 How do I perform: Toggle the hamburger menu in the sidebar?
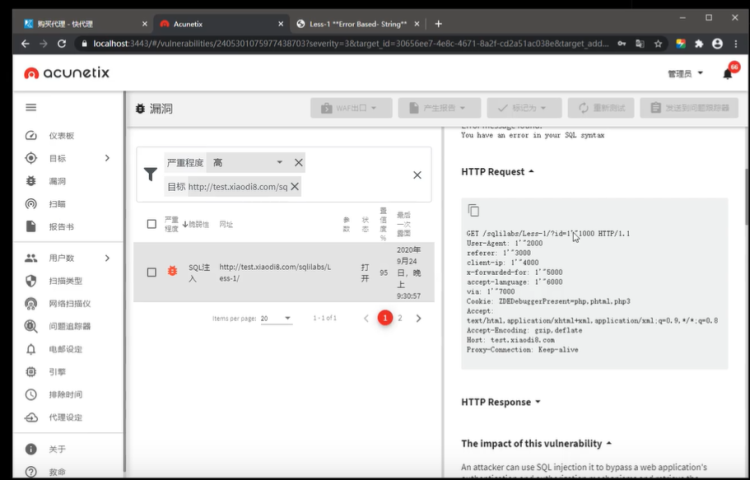(x=31, y=107)
